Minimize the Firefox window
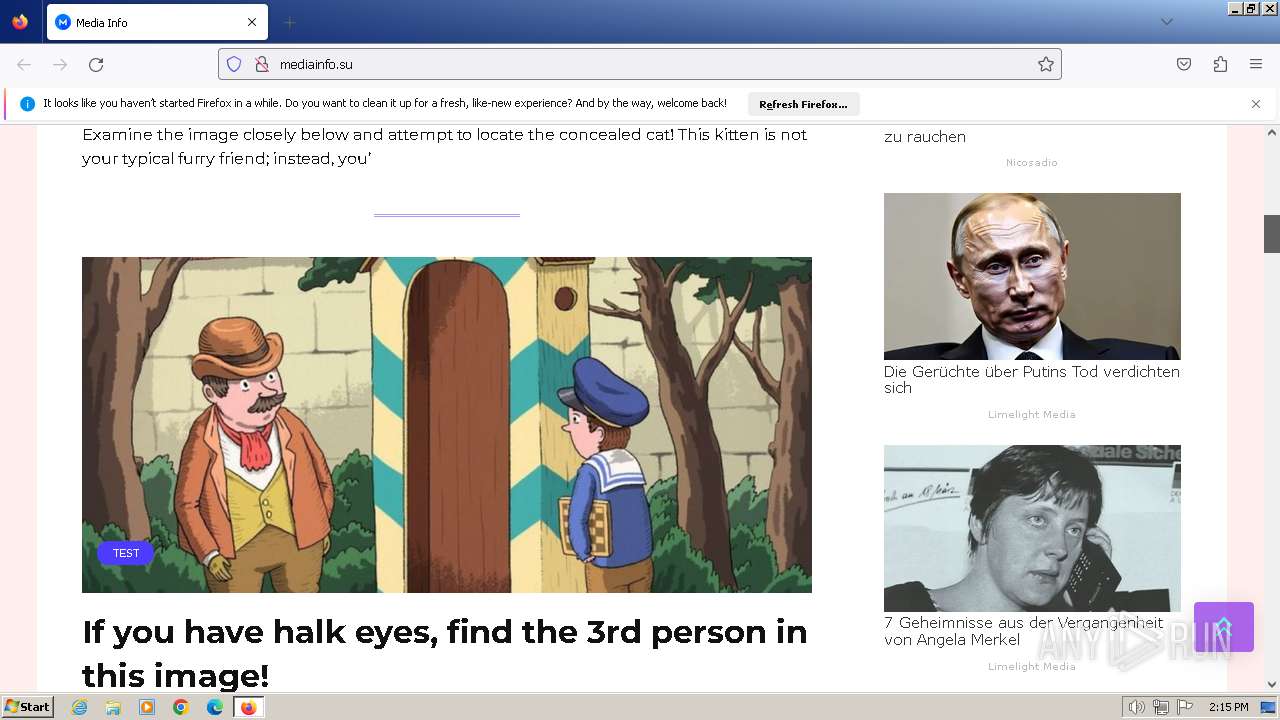1280x720 pixels. [1235, 8]
